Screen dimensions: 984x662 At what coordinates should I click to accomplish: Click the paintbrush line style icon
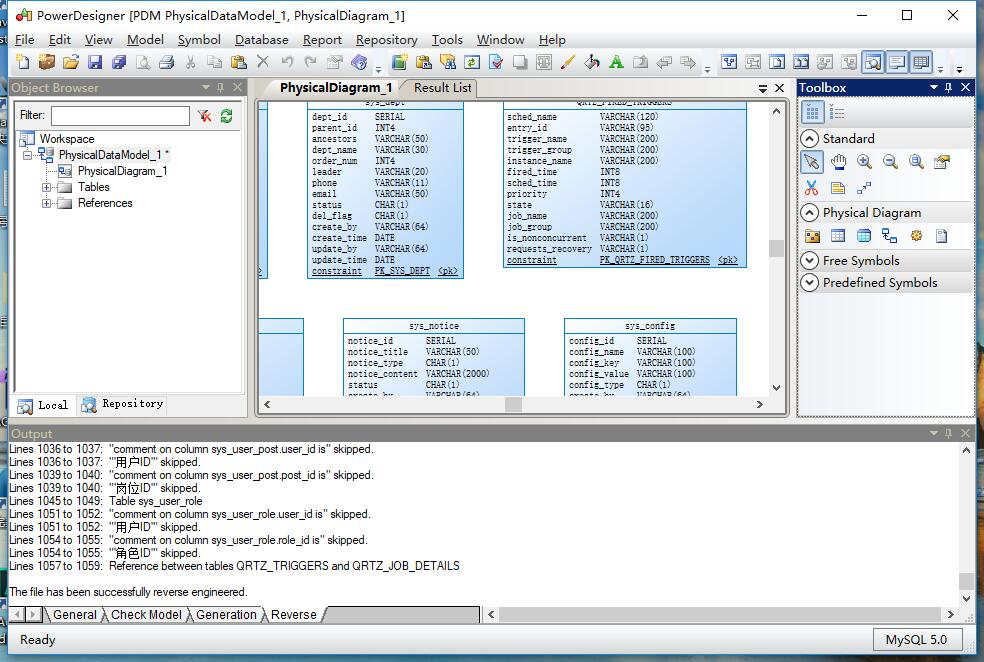[x=568, y=62]
